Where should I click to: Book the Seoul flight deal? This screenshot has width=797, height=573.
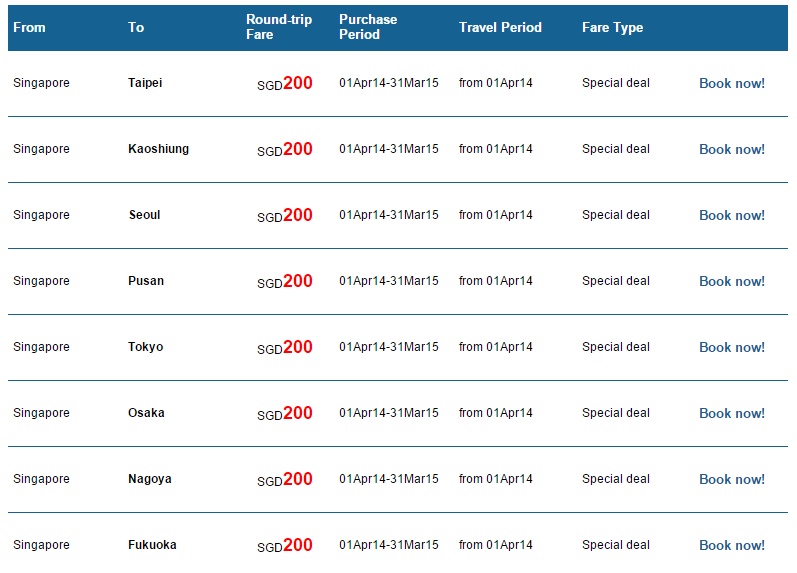(x=731, y=216)
